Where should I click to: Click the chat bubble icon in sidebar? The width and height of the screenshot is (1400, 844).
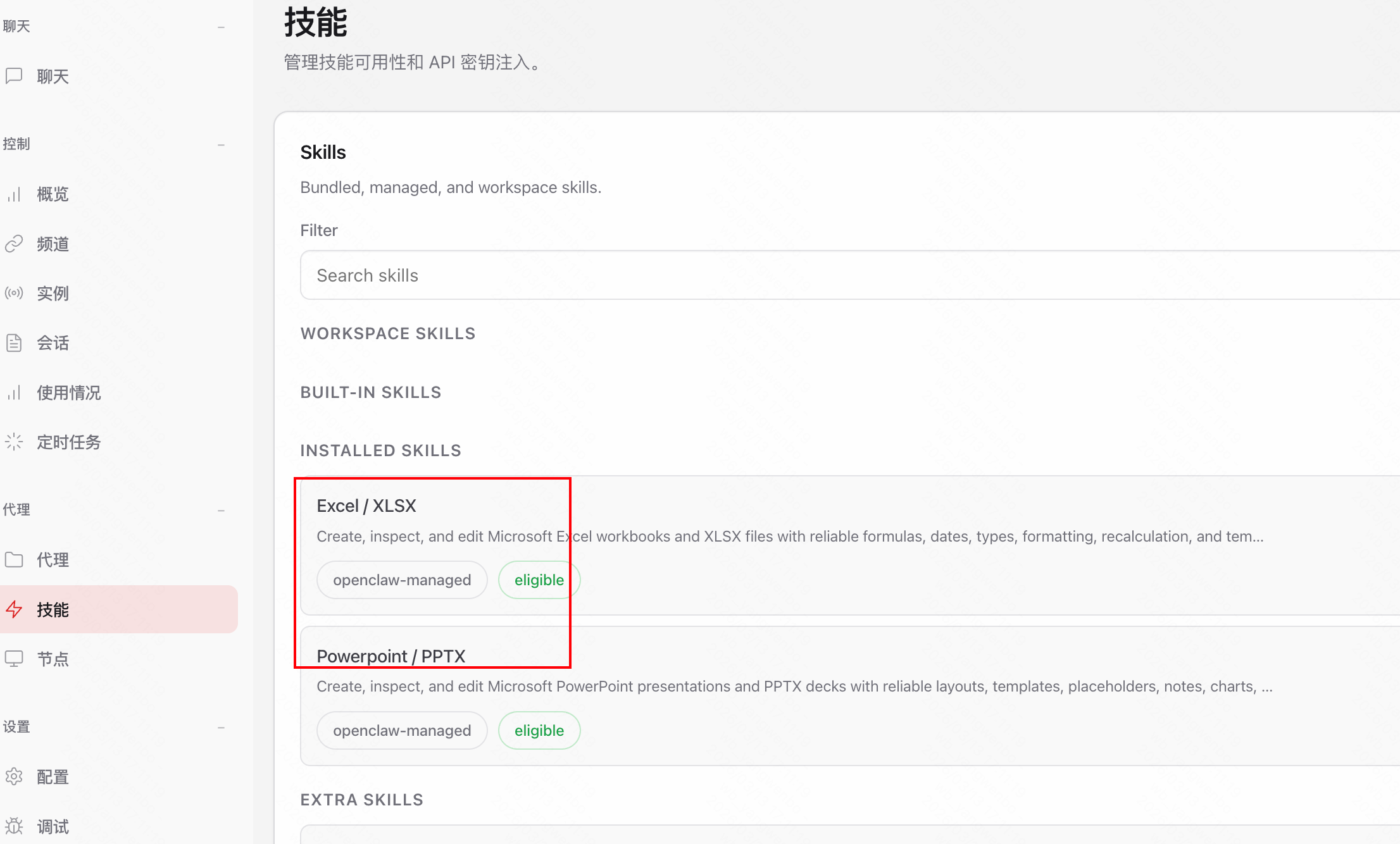[14, 76]
